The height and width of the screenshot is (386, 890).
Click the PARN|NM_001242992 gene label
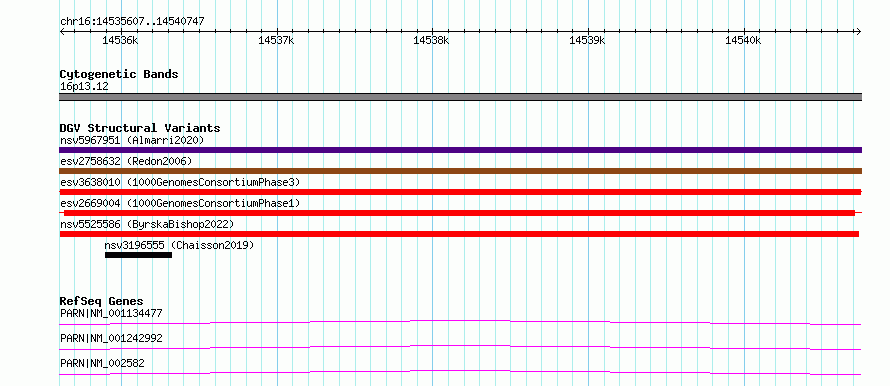point(111,338)
